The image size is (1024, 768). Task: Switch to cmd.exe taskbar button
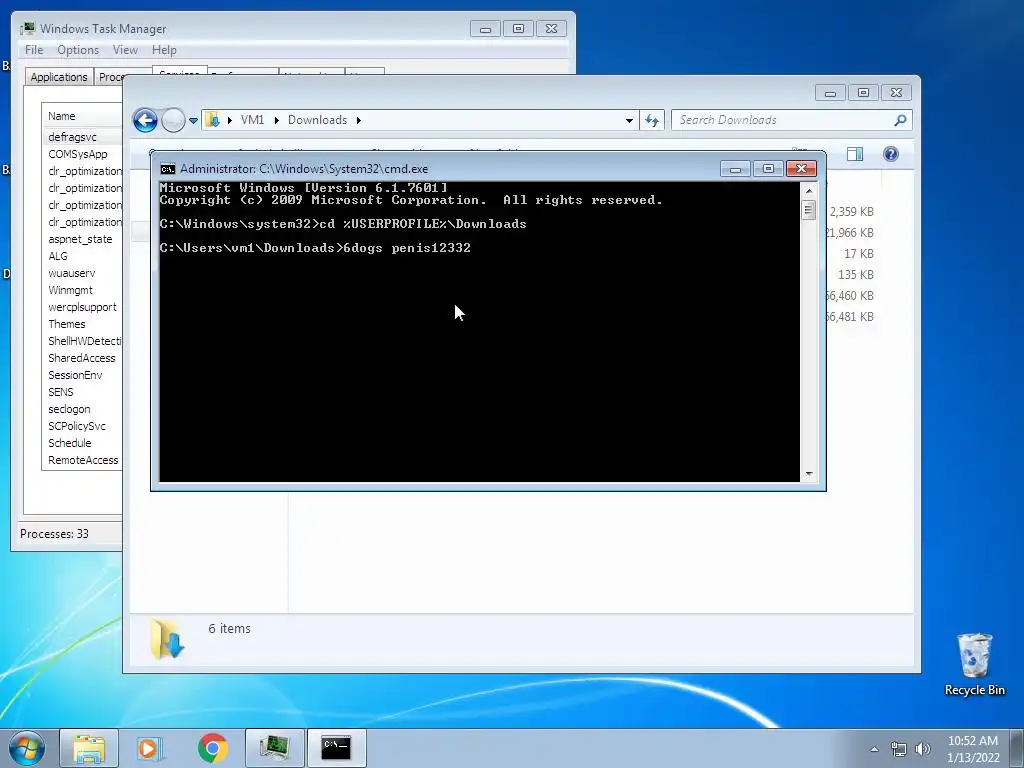point(336,748)
